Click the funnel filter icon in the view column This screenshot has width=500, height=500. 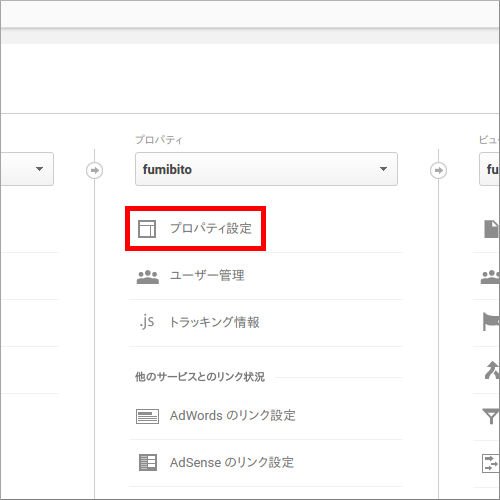click(x=491, y=416)
